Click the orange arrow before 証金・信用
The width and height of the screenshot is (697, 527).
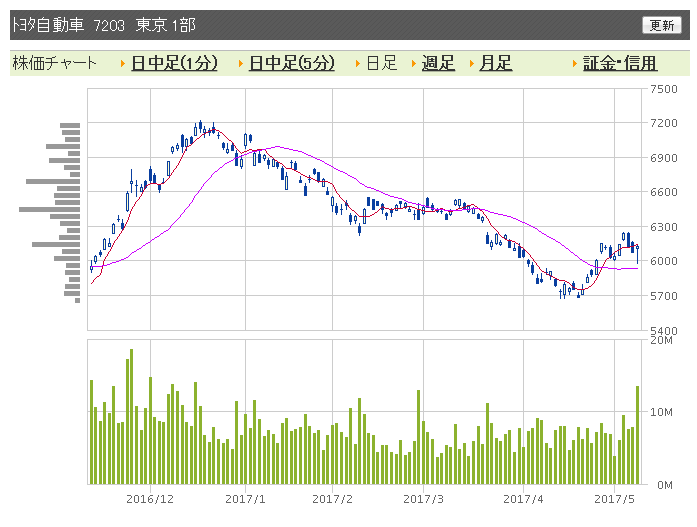[575, 64]
